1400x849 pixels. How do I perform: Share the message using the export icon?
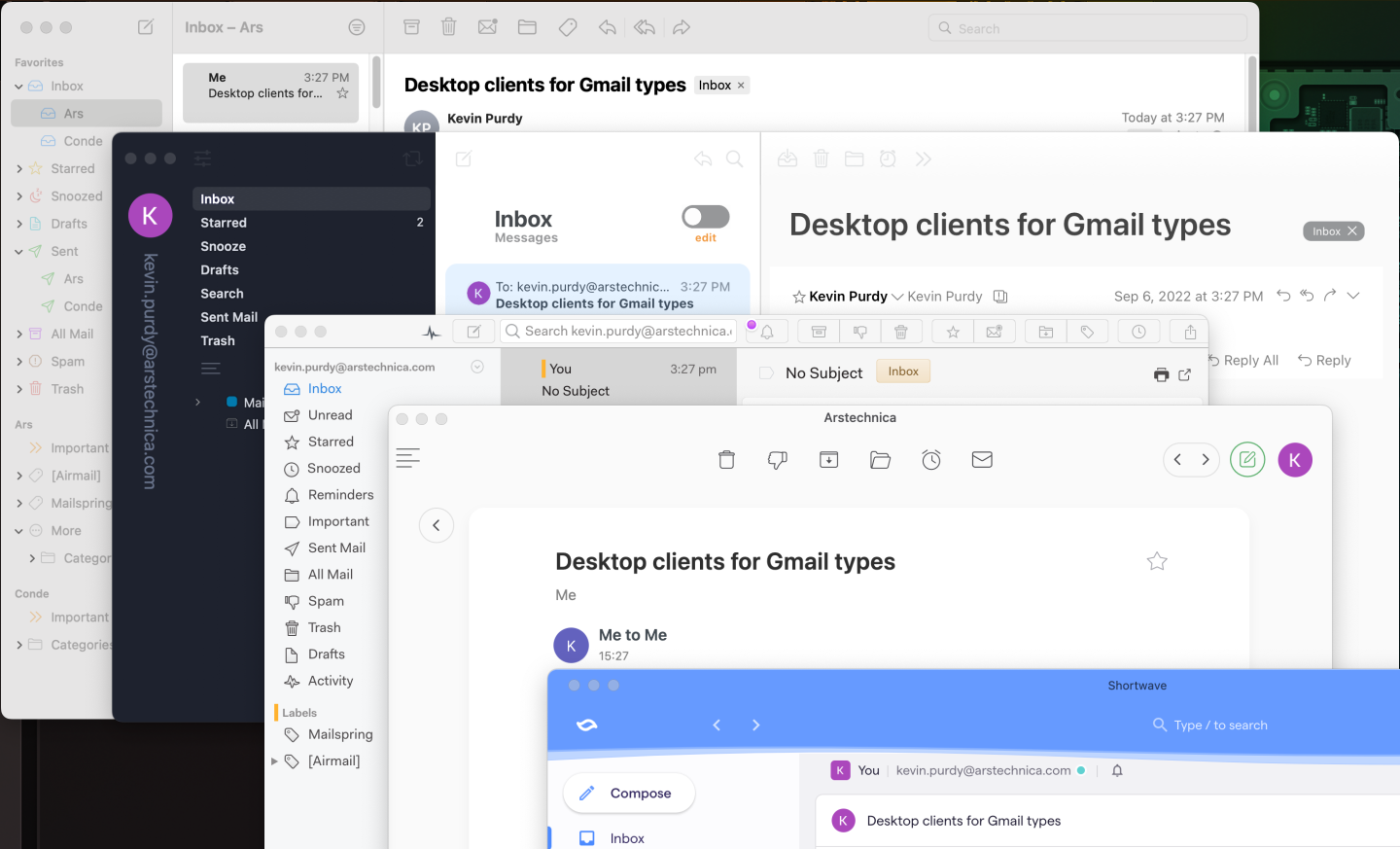[1188, 332]
